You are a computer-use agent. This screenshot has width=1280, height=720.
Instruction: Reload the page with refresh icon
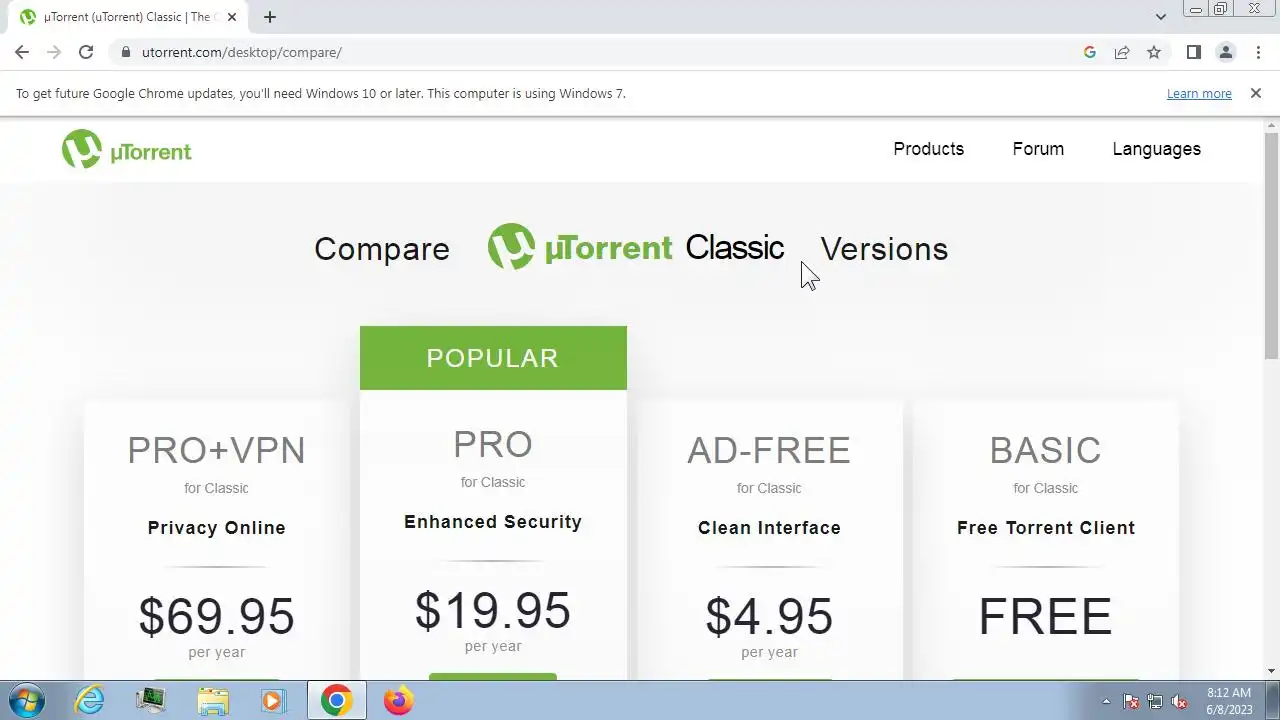[x=86, y=52]
